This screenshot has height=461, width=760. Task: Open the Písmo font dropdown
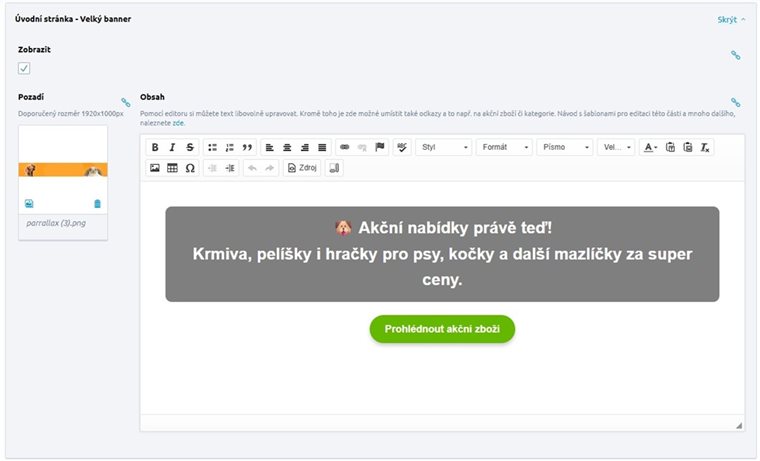565,148
